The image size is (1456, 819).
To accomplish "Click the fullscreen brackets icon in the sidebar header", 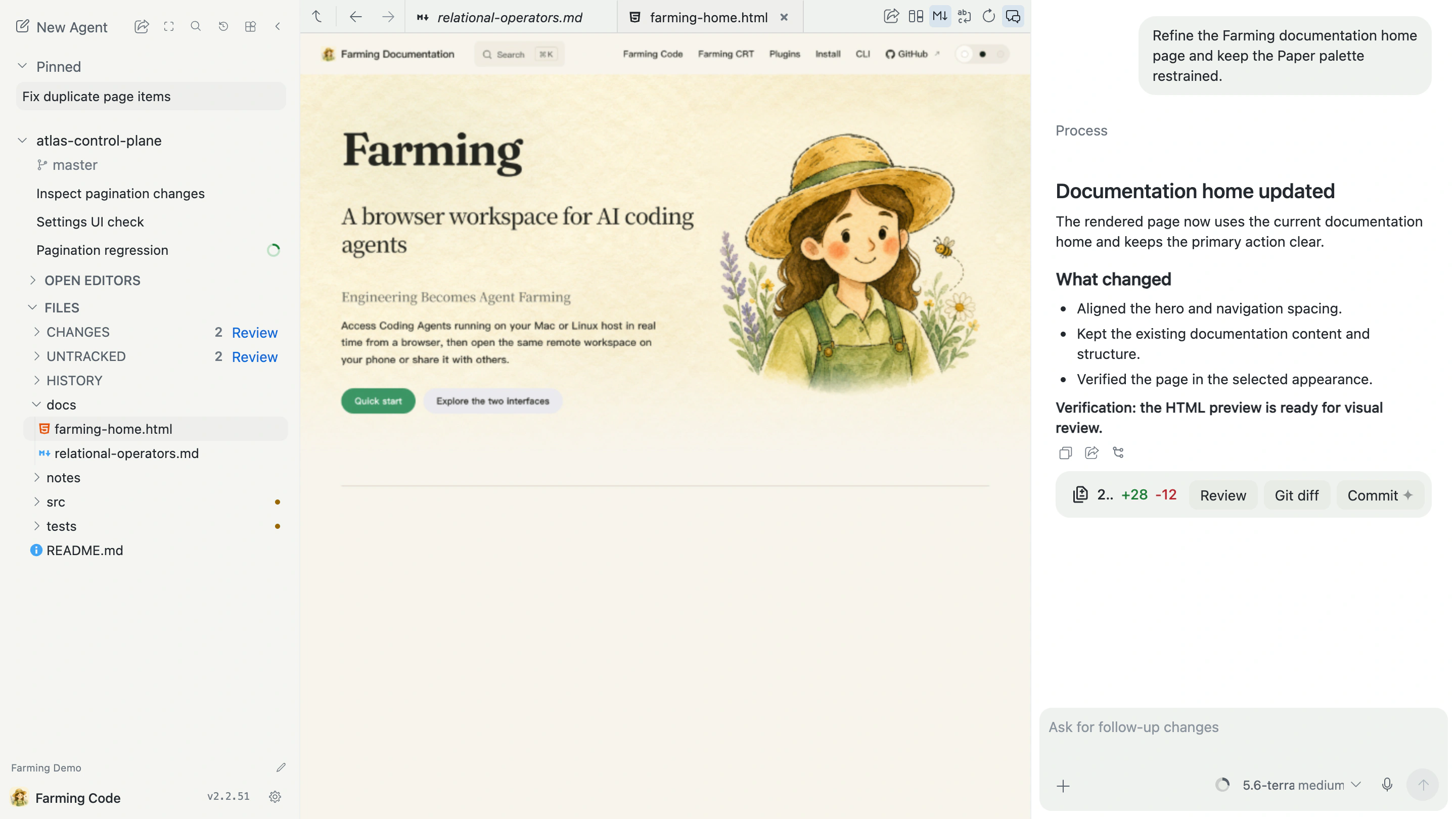I will [x=168, y=27].
